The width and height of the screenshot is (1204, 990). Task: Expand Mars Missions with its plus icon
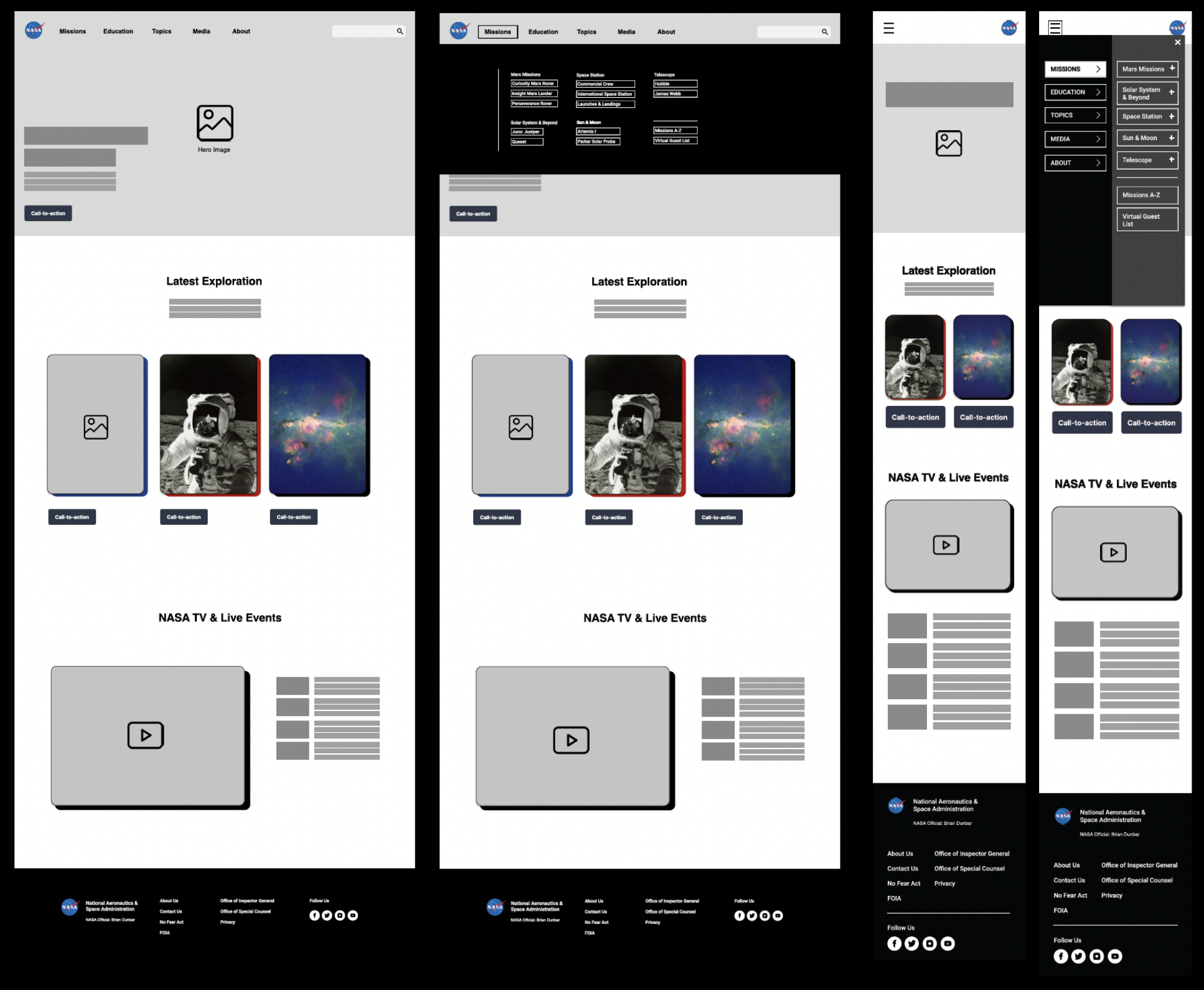pyautogui.click(x=1172, y=68)
